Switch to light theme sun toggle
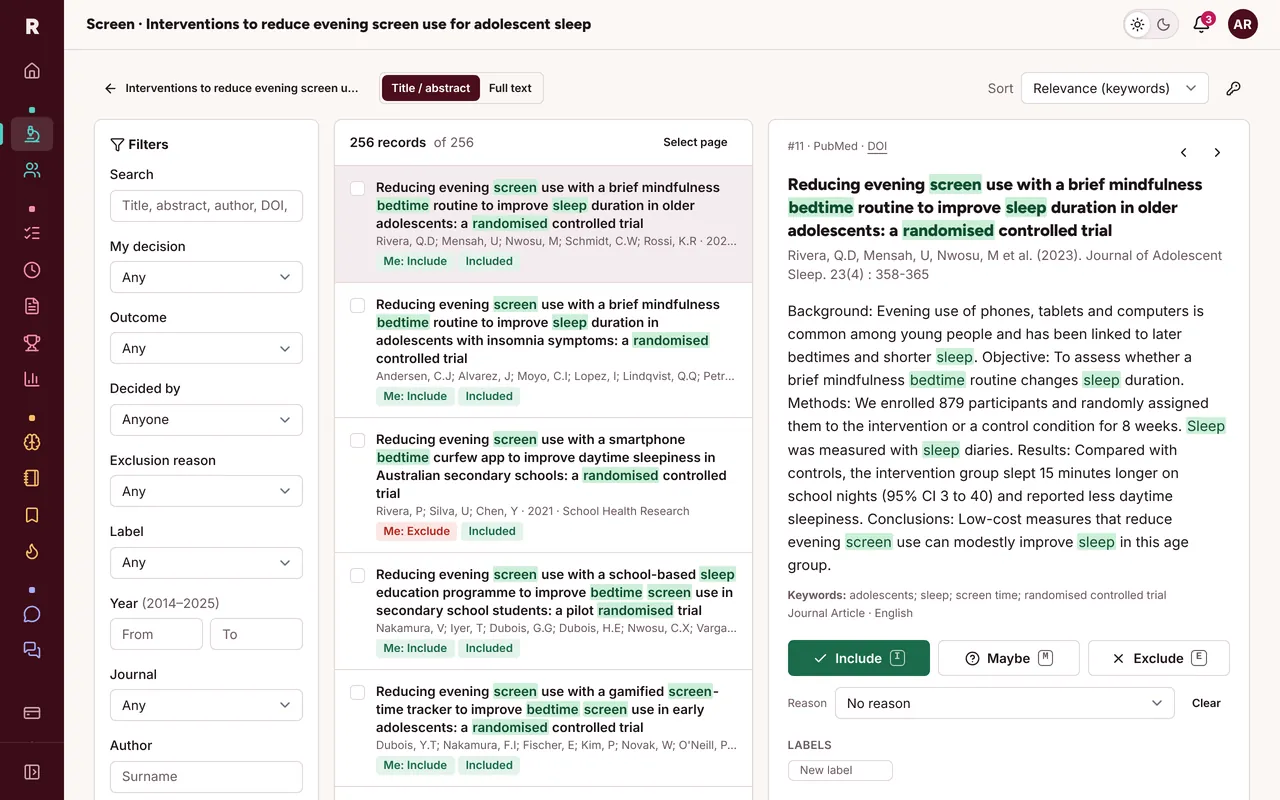 (x=1138, y=25)
